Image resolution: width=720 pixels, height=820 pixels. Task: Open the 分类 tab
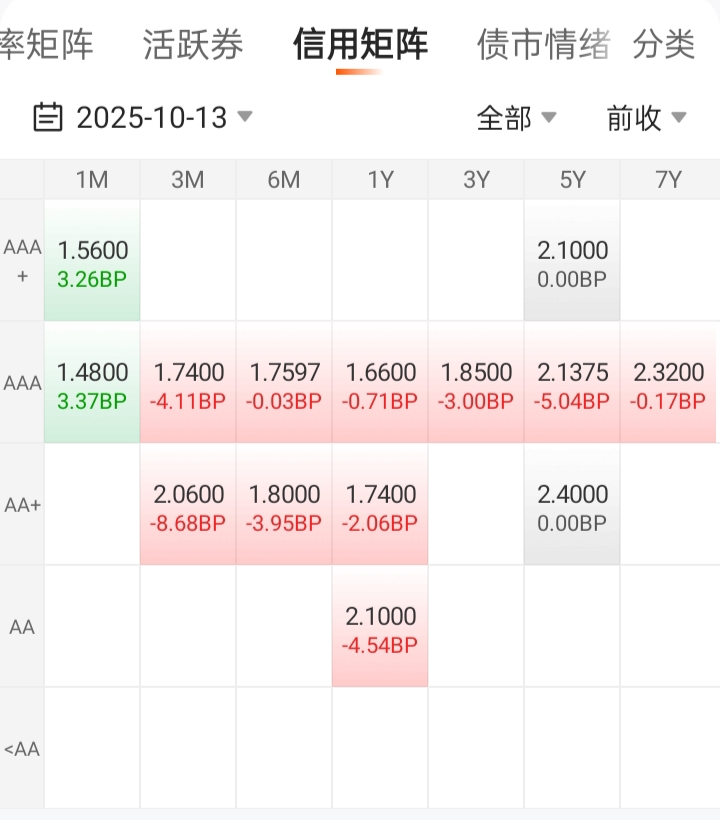click(664, 44)
